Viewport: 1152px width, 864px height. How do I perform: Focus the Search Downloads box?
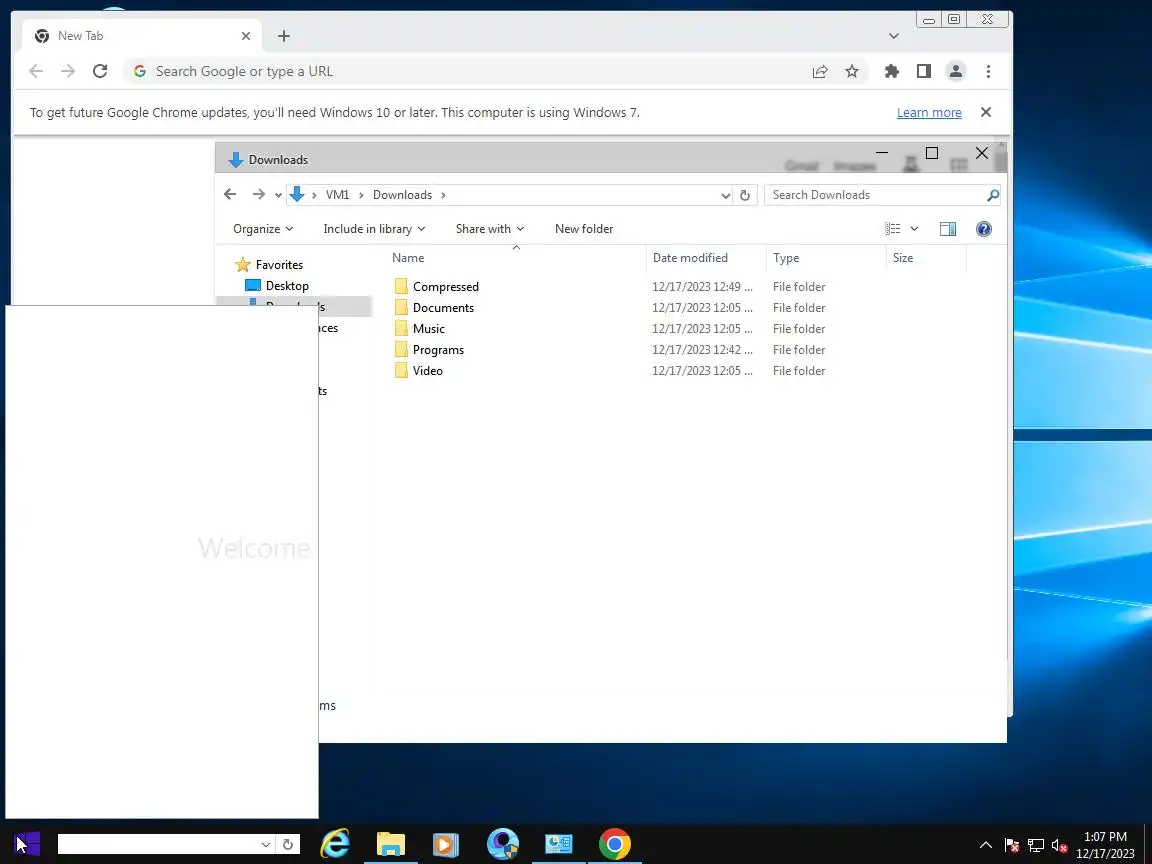point(874,195)
